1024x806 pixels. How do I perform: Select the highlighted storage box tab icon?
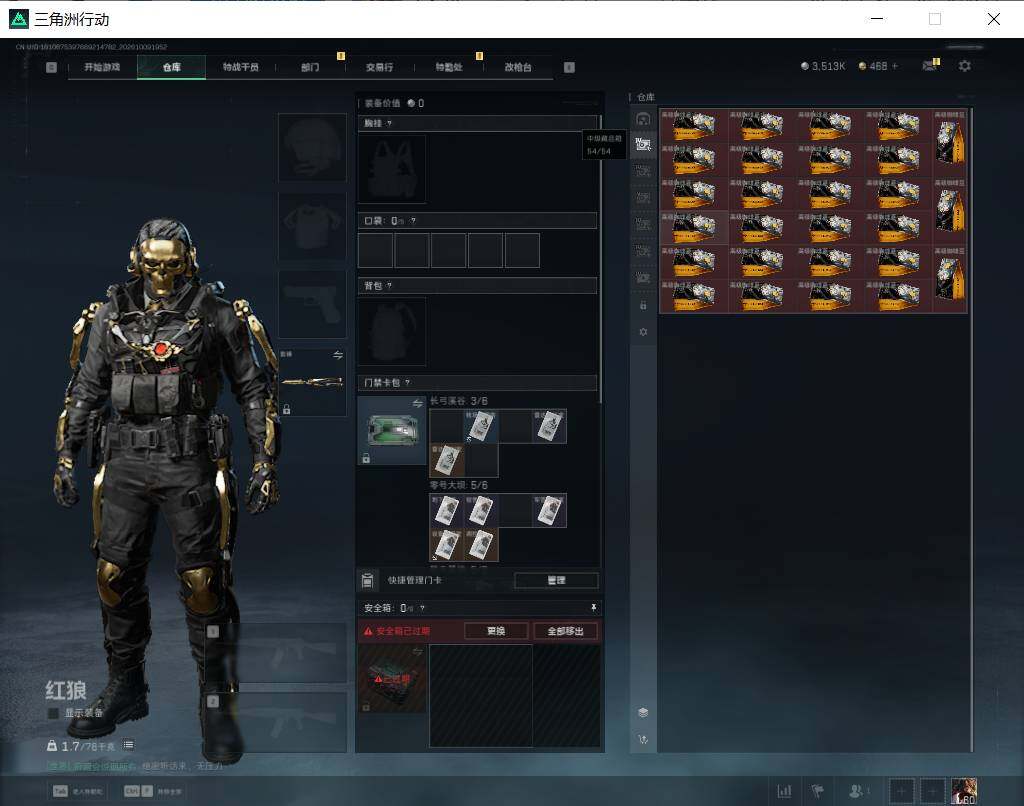pos(643,144)
